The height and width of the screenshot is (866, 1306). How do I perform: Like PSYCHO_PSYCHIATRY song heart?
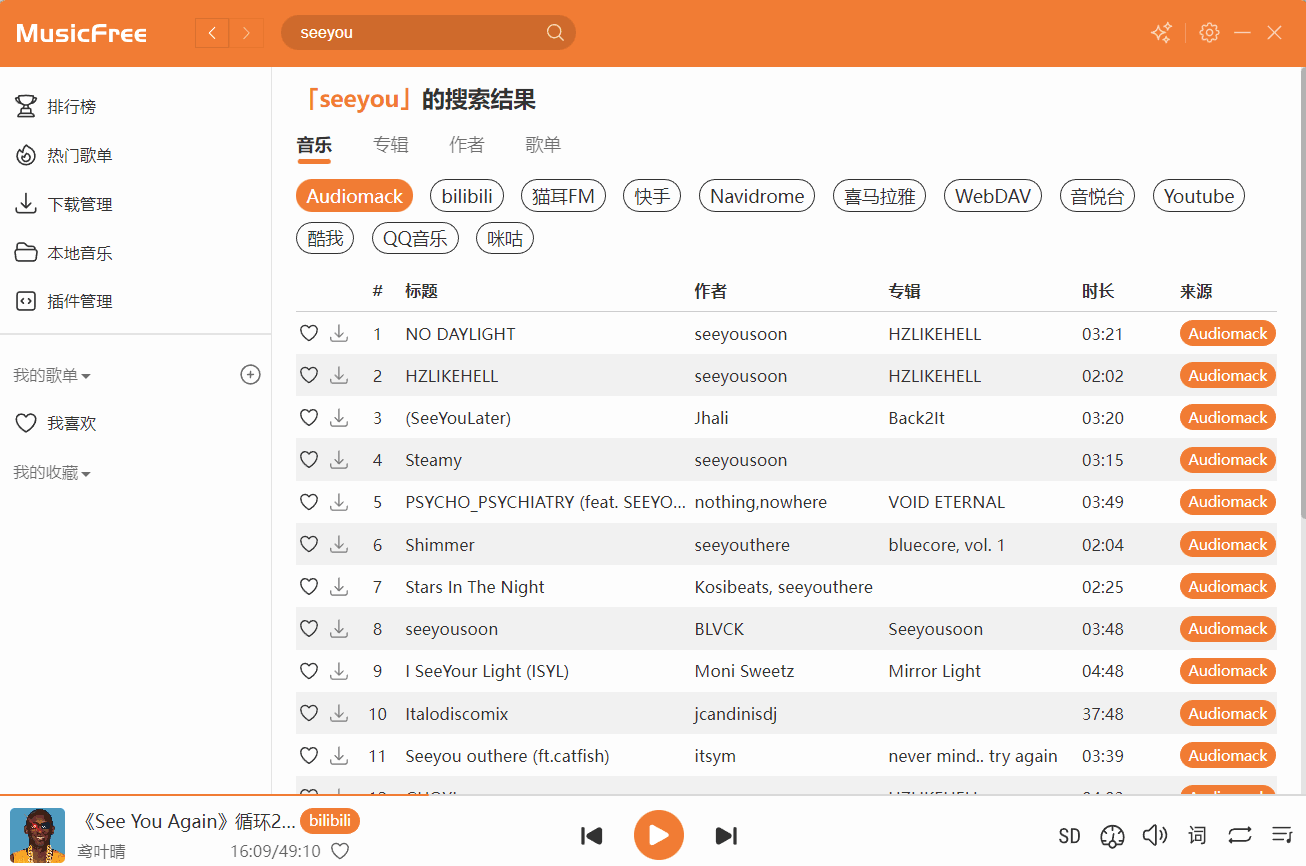coord(309,501)
